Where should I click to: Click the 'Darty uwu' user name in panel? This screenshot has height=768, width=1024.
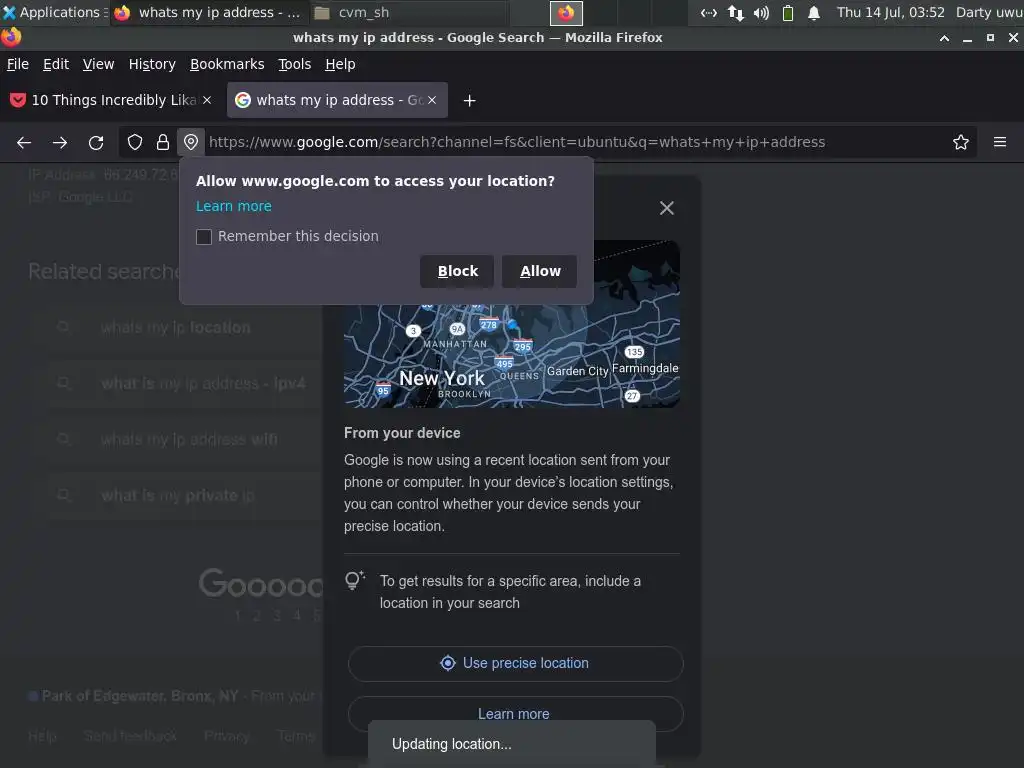(989, 12)
